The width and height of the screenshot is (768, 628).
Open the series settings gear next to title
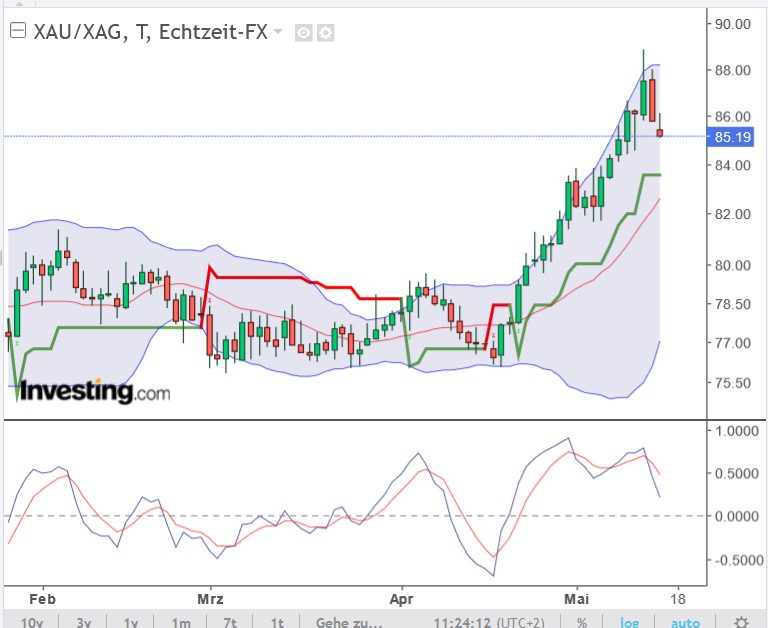click(x=326, y=33)
